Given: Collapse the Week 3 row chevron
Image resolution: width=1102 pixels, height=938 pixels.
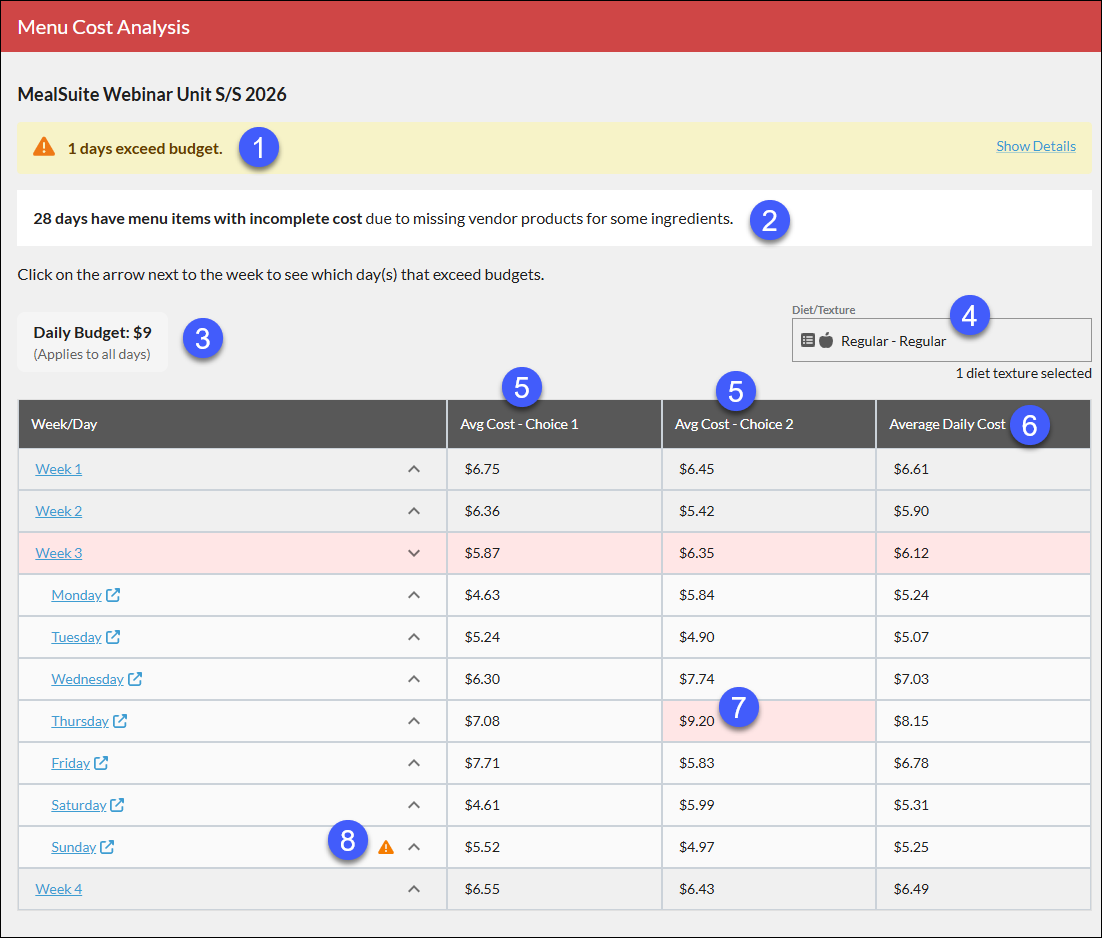Looking at the screenshot, I should coord(414,554).
